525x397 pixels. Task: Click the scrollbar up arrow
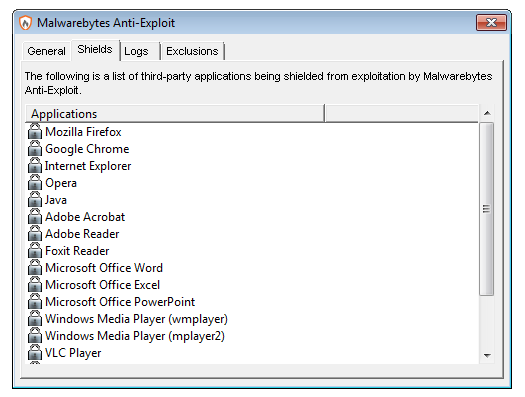(x=487, y=113)
